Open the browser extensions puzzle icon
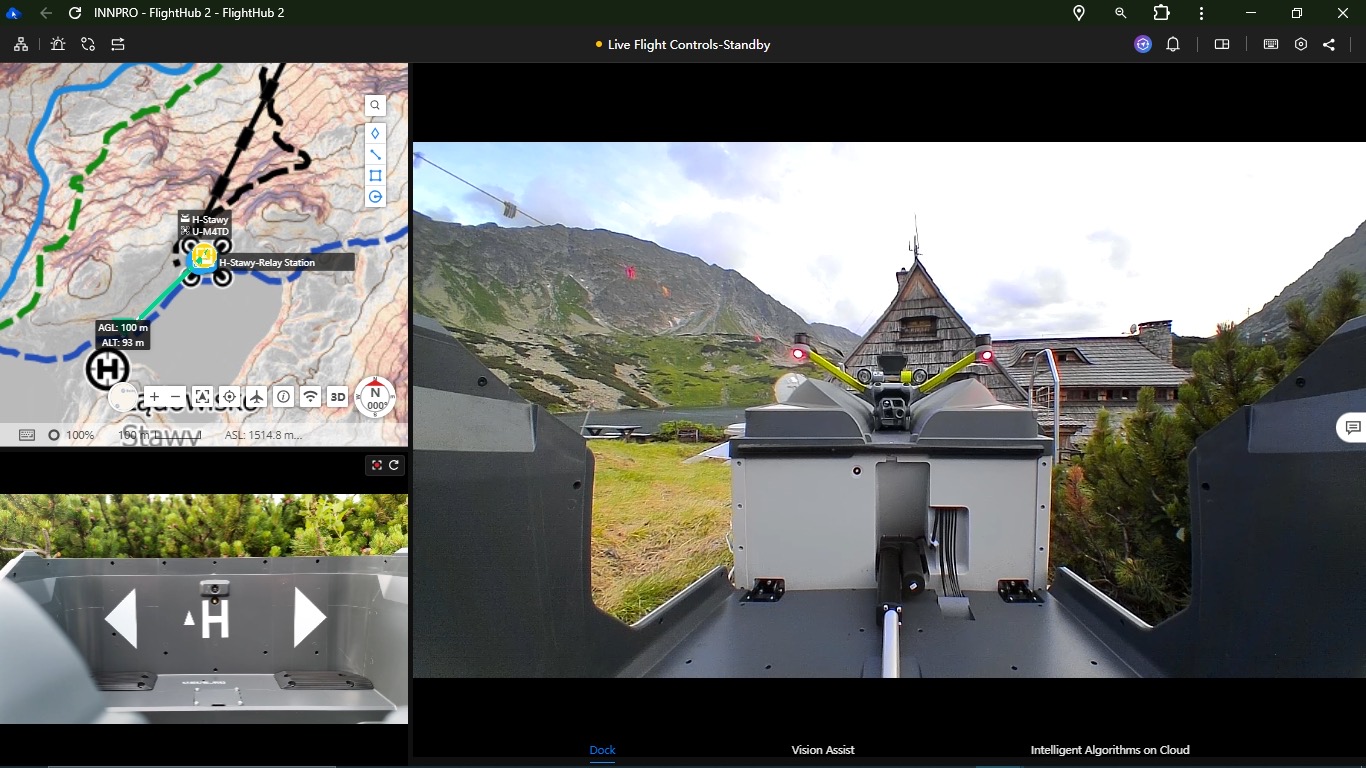This screenshot has width=1366, height=768. pyautogui.click(x=1161, y=13)
